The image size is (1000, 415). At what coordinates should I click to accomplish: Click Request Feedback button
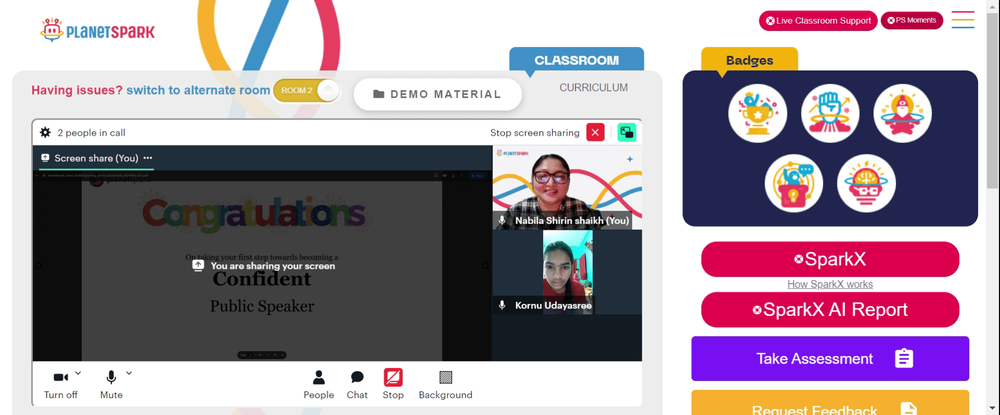click(830, 404)
